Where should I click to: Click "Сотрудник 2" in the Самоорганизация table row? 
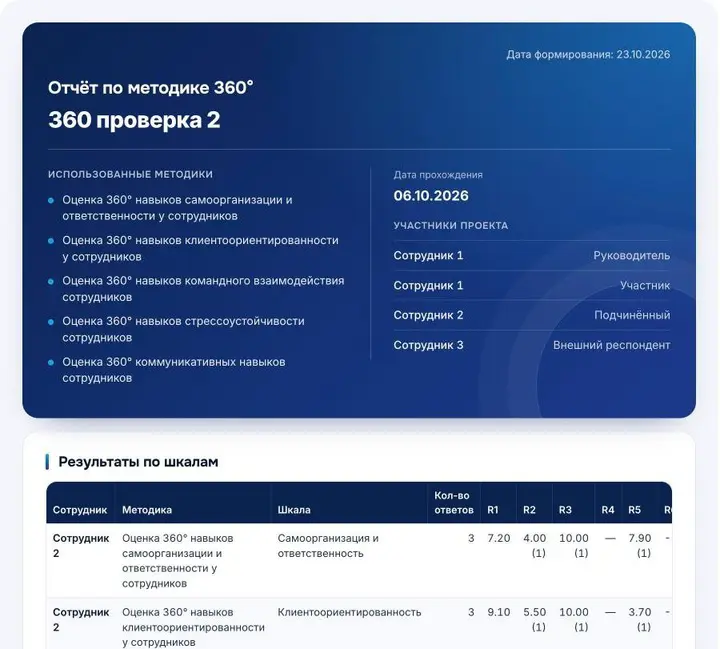81,545
